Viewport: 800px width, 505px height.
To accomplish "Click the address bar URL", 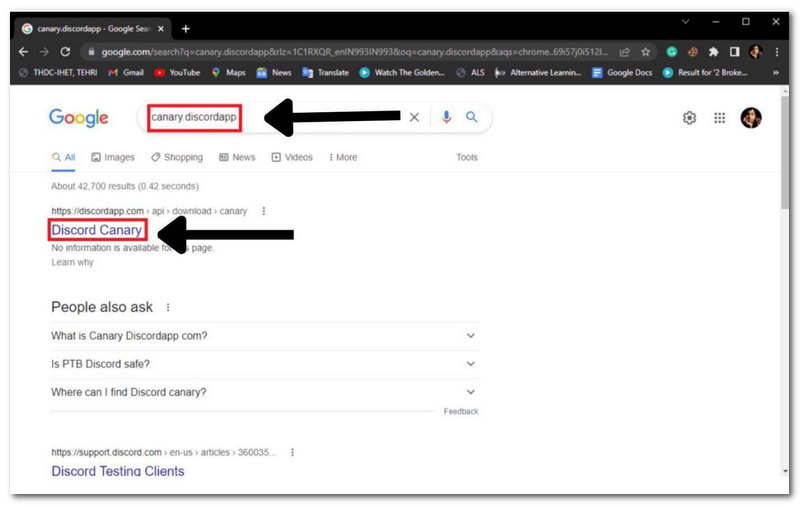I will 354,52.
